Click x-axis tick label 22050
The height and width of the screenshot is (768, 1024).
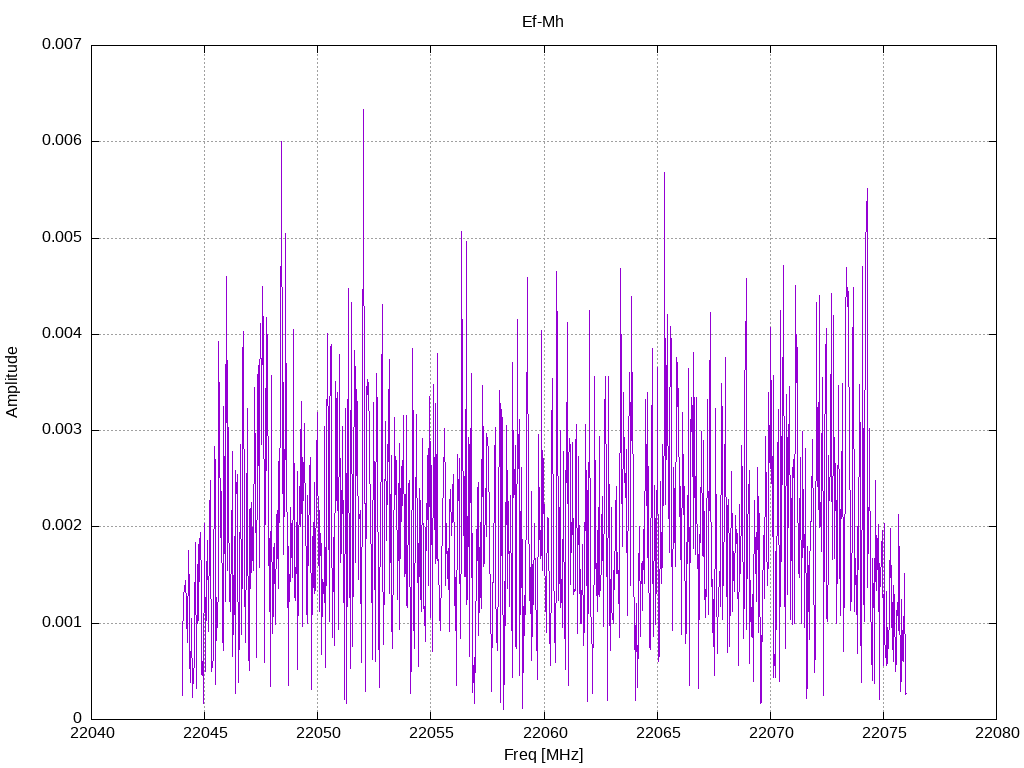coord(318,733)
